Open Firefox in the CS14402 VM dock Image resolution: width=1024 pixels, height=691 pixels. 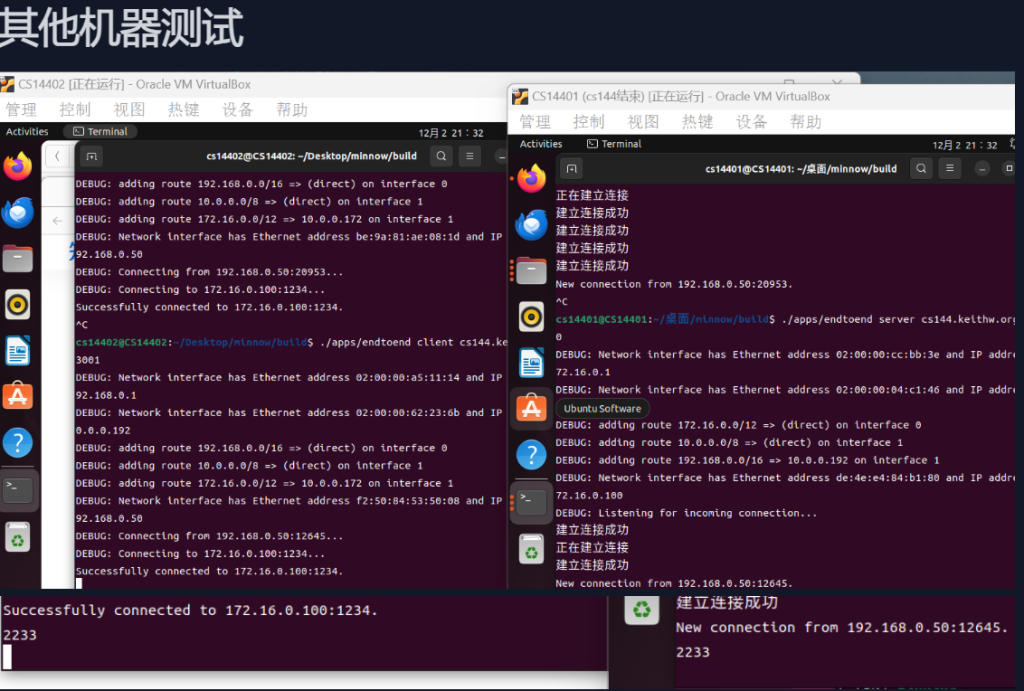point(18,166)
